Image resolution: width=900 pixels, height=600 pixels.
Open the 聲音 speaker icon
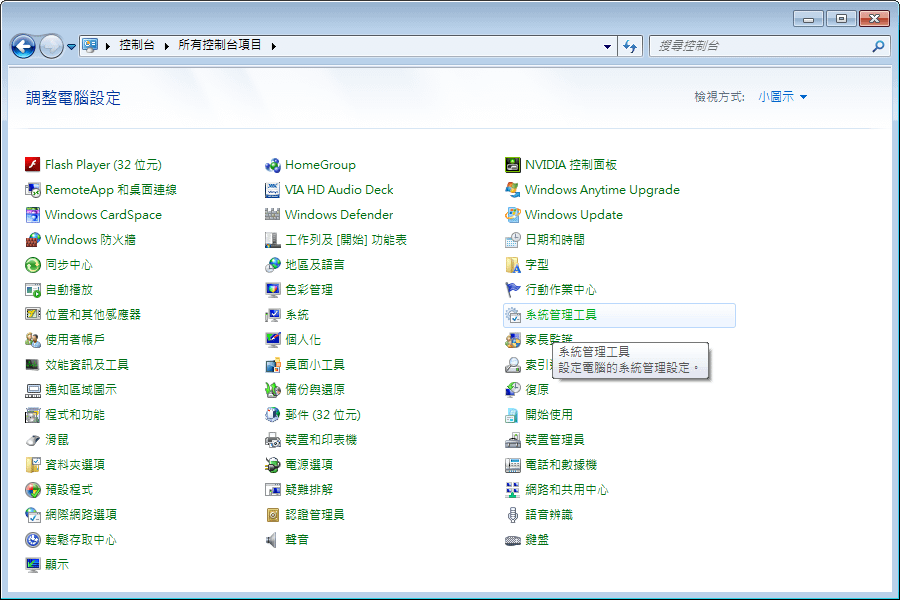coord(273,540)
